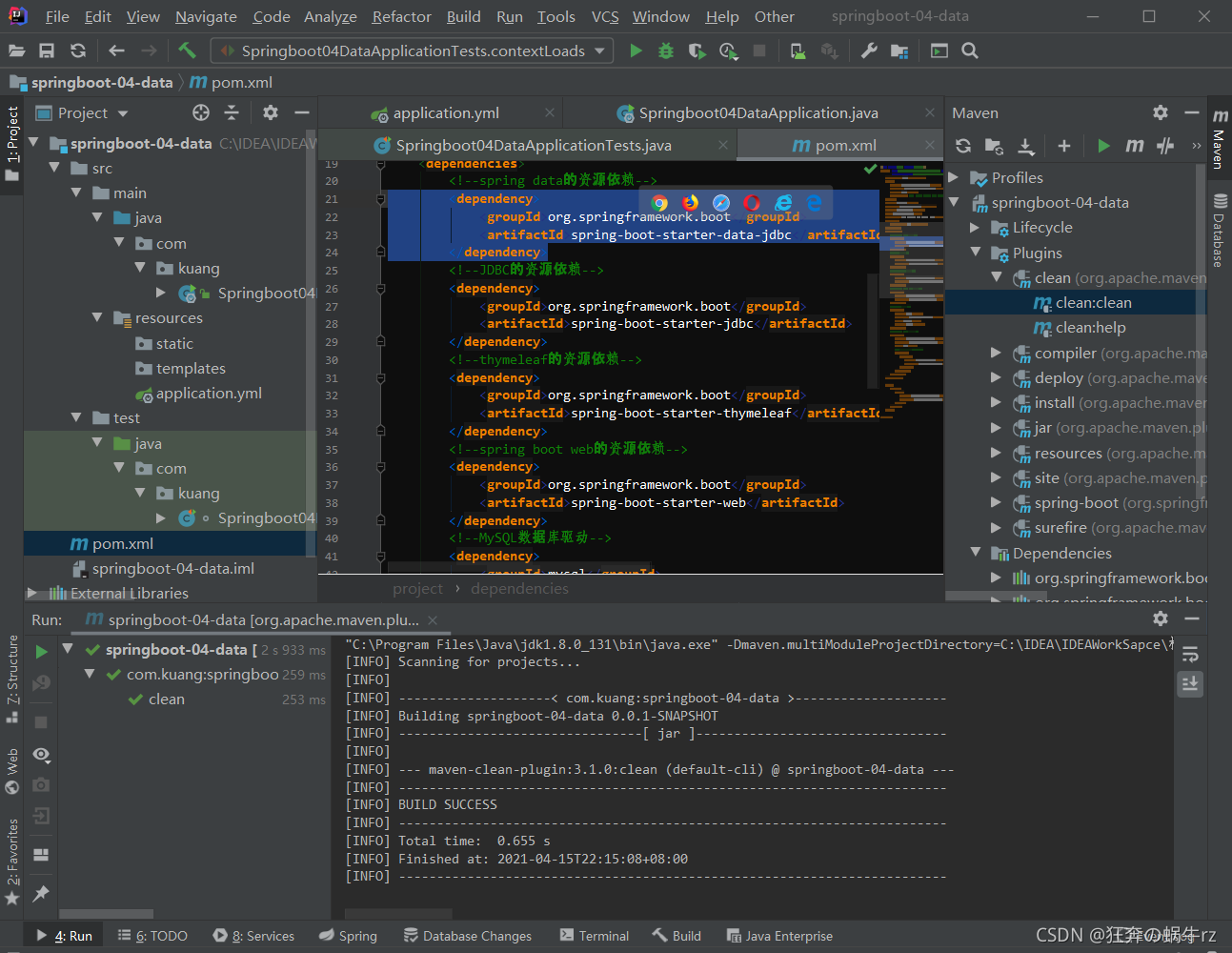Open the Services tool window

[253, 936]
